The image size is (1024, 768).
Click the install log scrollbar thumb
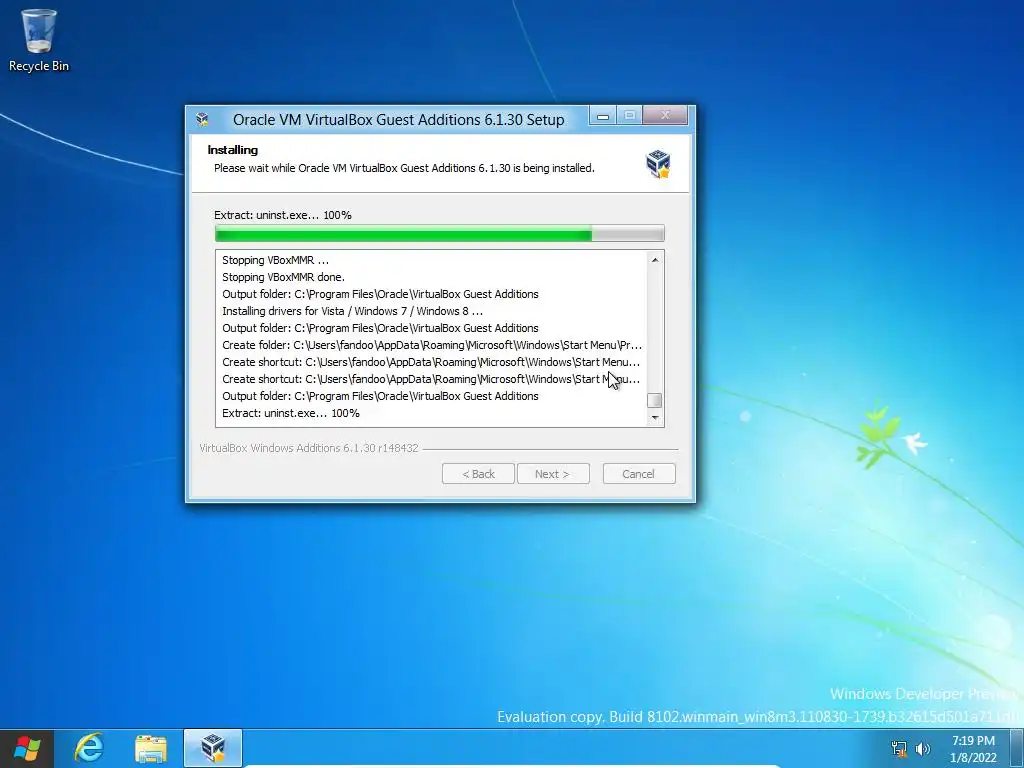click(654, 400)
